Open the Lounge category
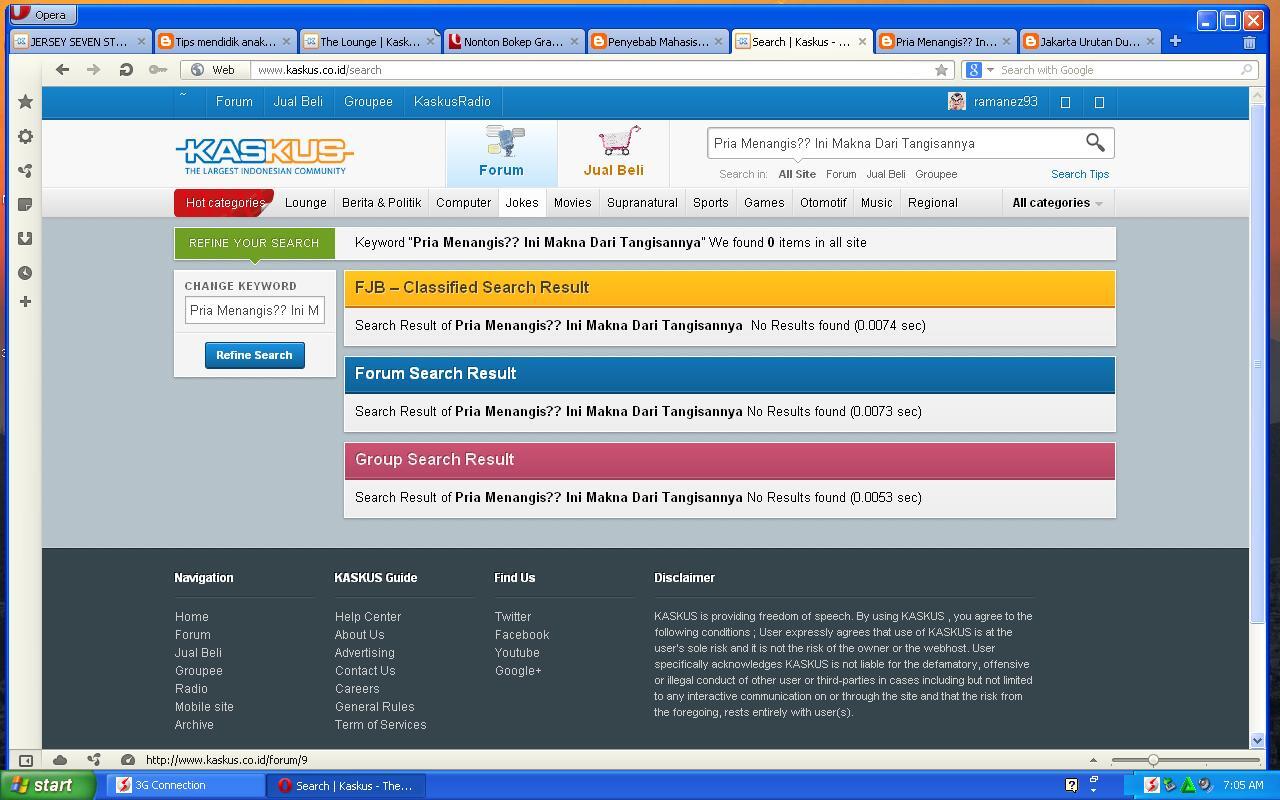 pos(306,203)
